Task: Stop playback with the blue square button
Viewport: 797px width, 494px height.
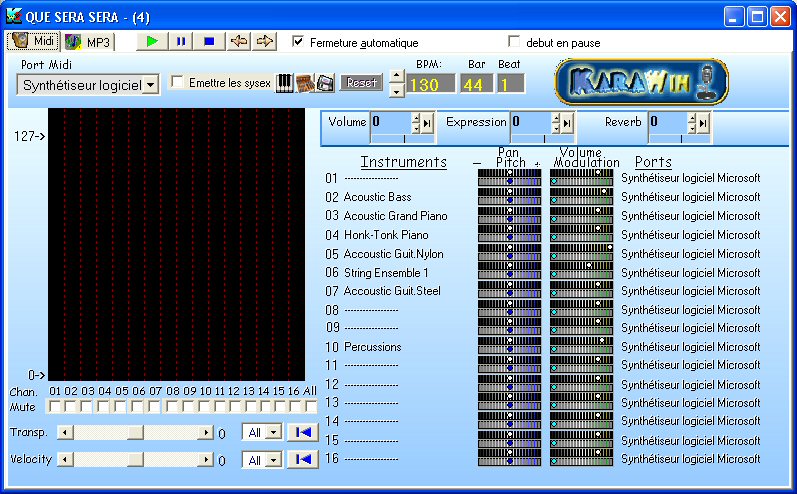Action: 209,42
